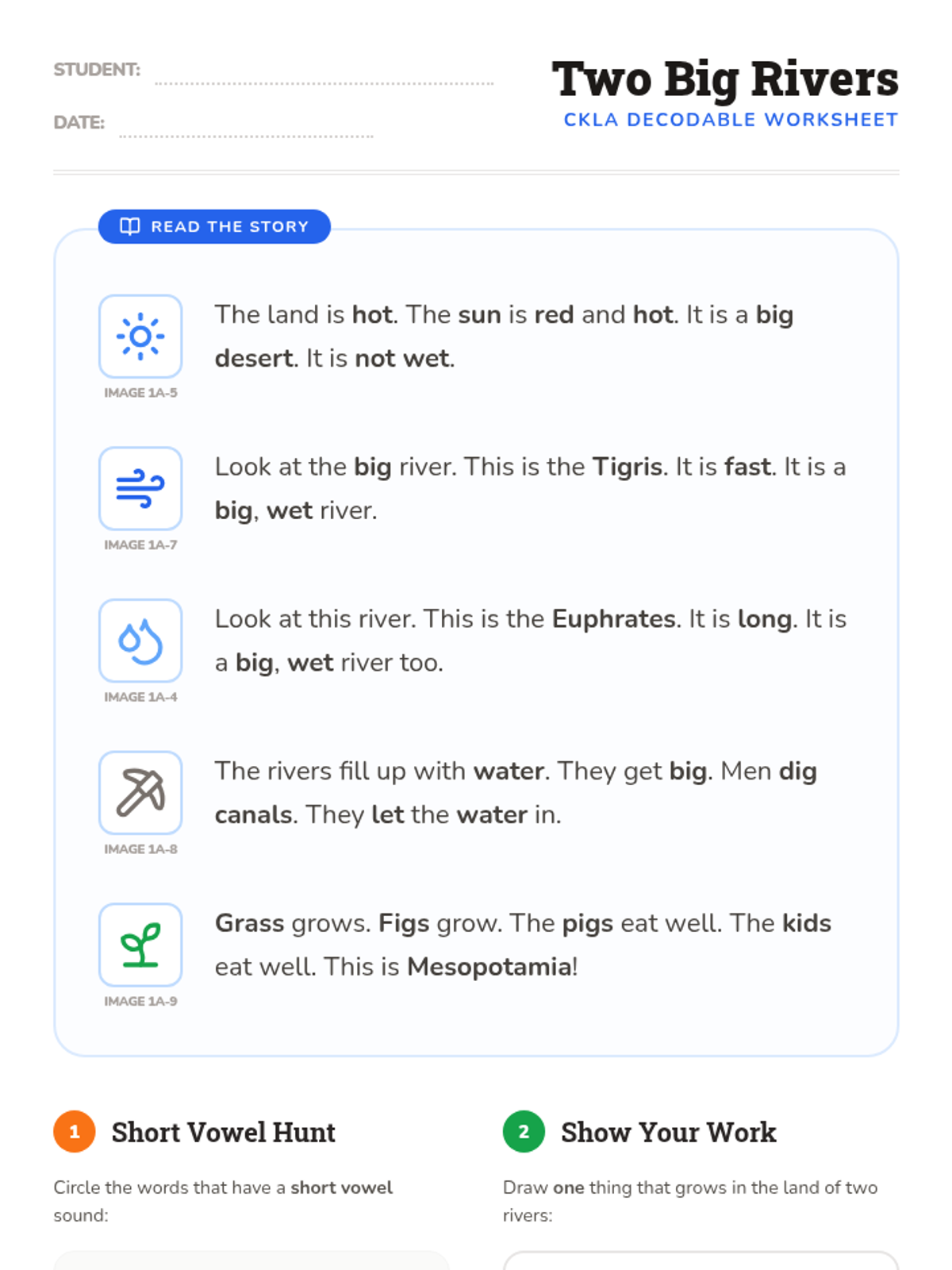Screen dimensions: 952x1270
Task: Click the water droplets icon for Image 1A-4
Action: click(140, 641)
